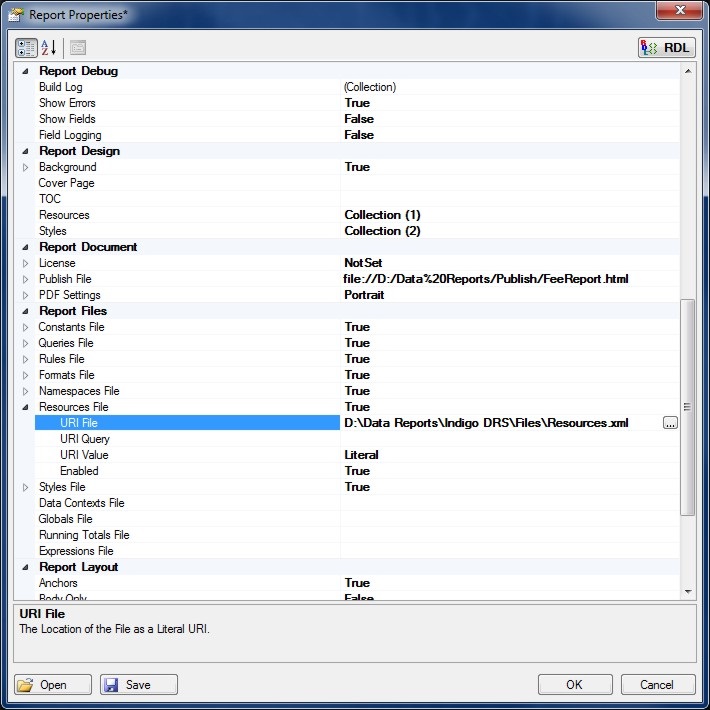Click the RDL button

click(666, 47)
